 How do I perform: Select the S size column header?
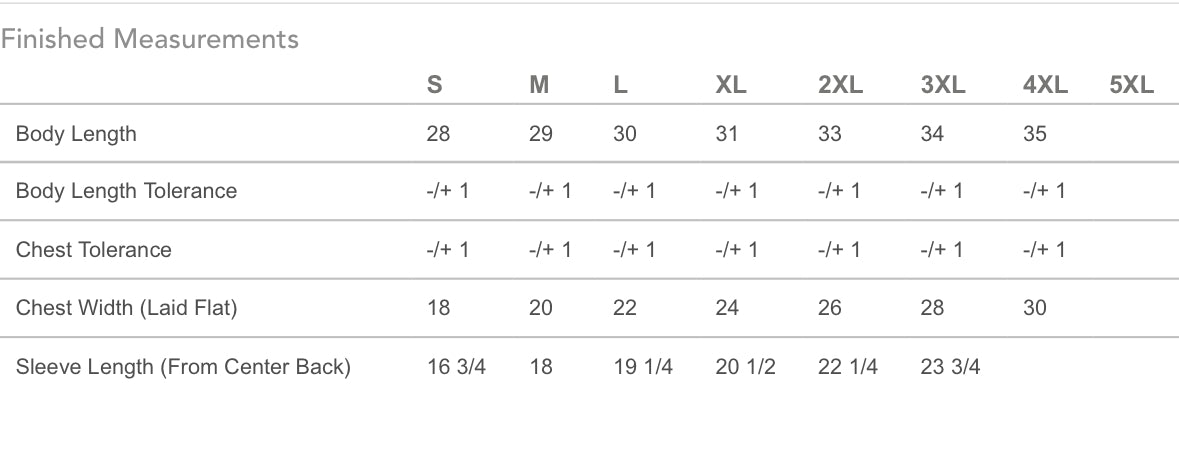pos(434,85)
